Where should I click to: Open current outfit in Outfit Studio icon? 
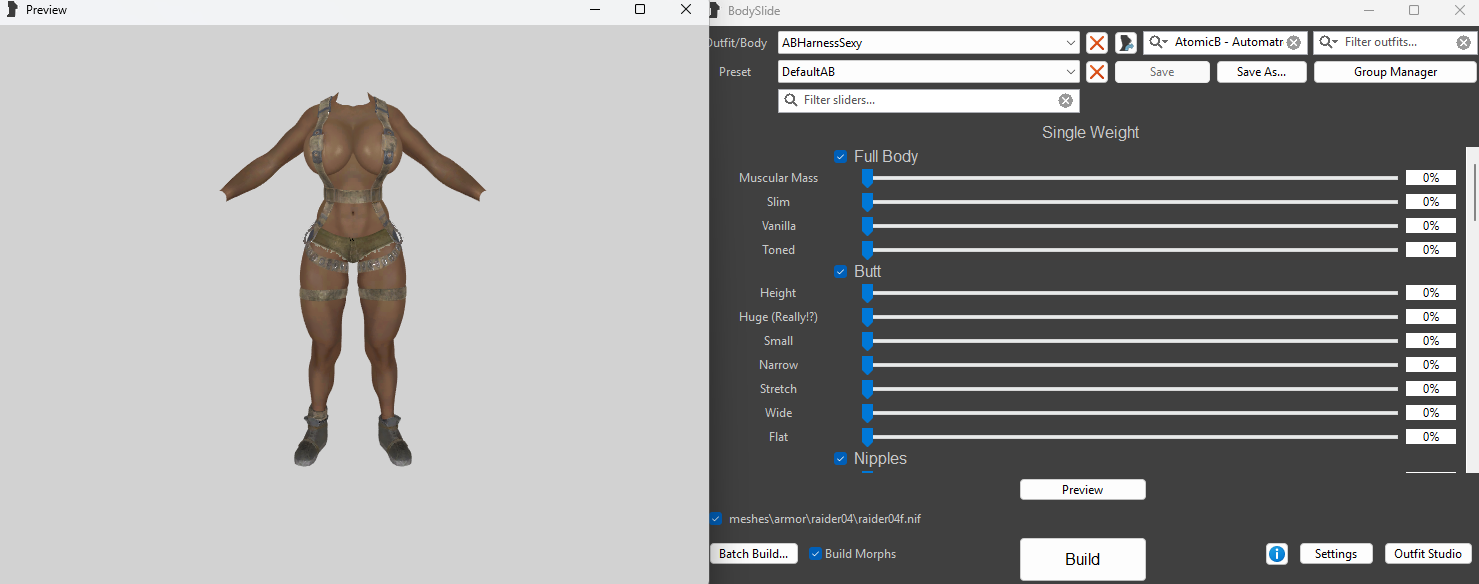[x=1126, y=43]
